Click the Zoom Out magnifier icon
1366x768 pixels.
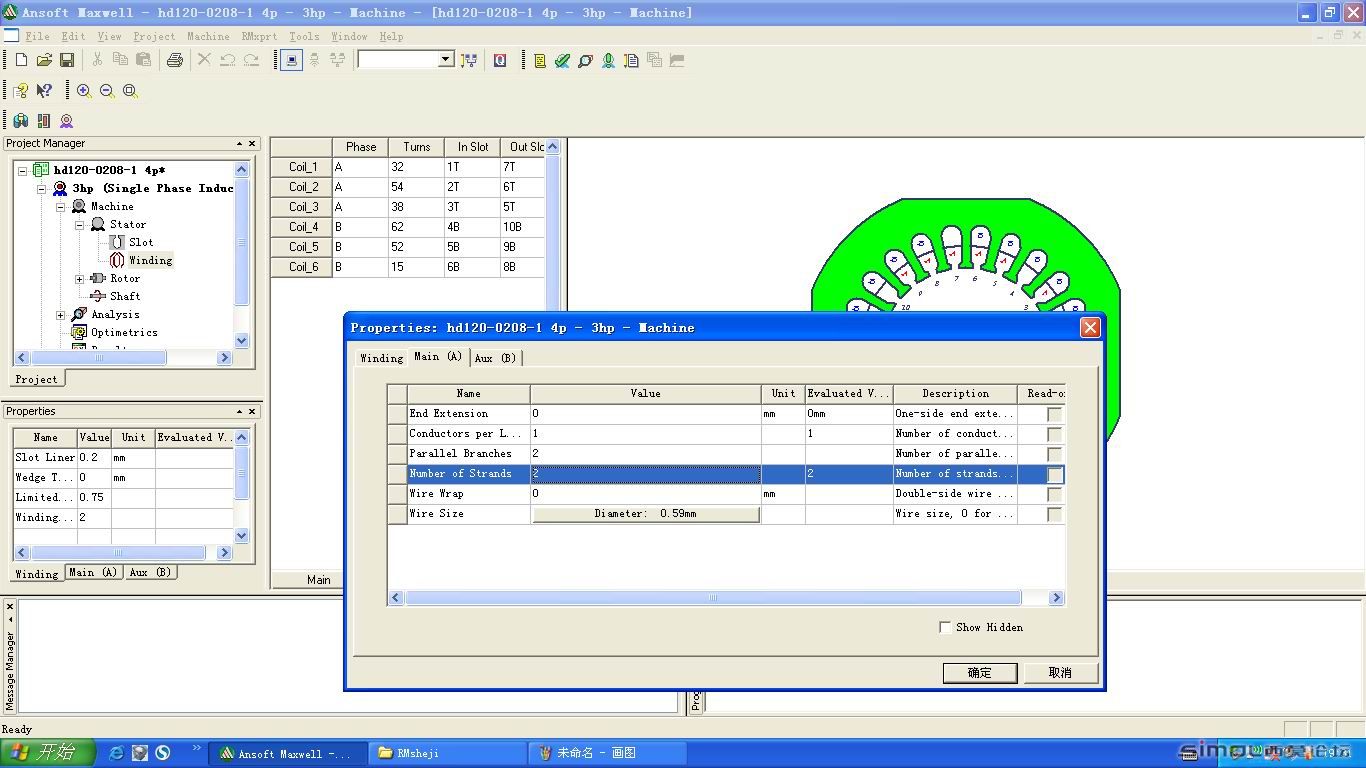[107, 90]
